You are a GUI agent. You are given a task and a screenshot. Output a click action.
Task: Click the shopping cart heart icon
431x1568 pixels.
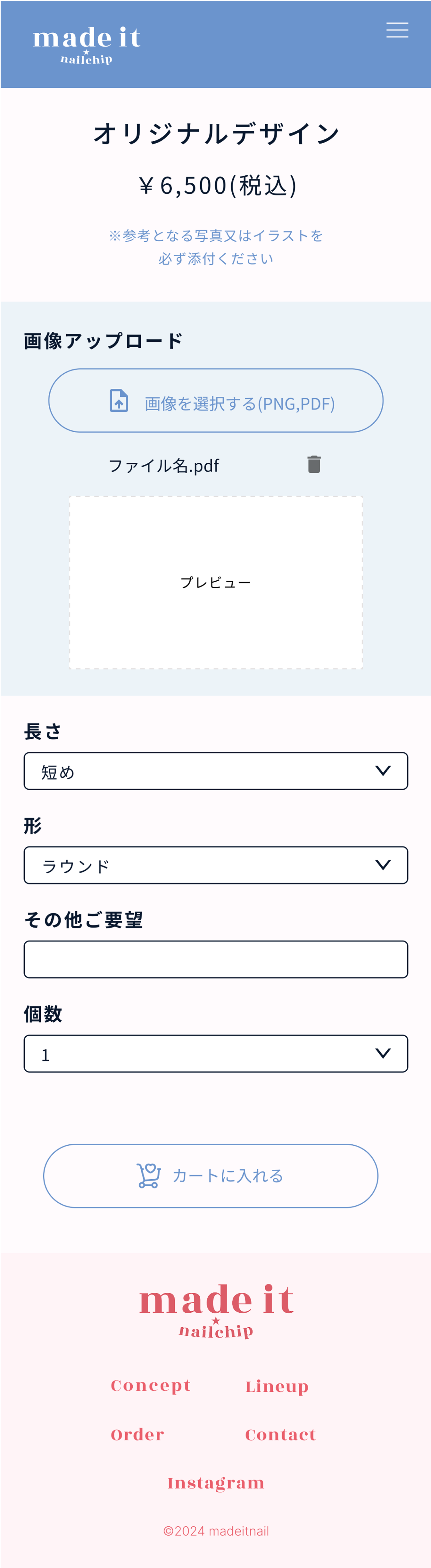[x=149, y=1175]
